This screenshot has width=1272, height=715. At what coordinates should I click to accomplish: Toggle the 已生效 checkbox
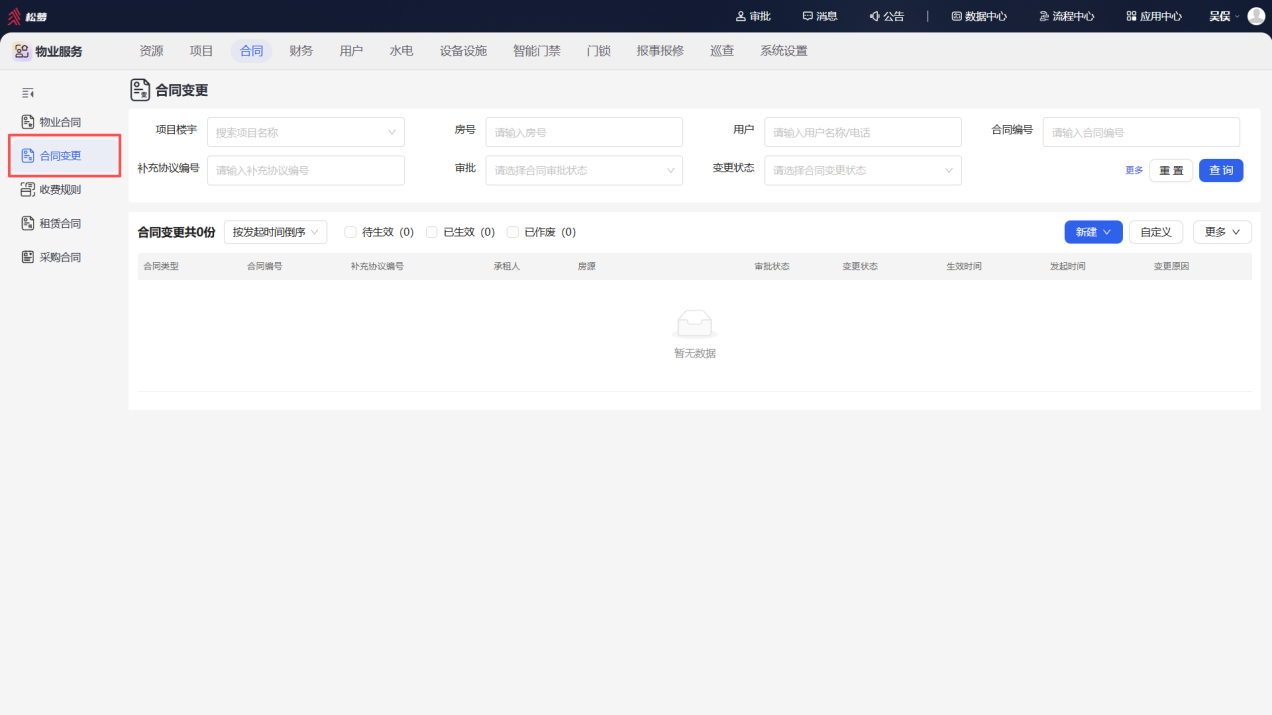tap(432, 232)
